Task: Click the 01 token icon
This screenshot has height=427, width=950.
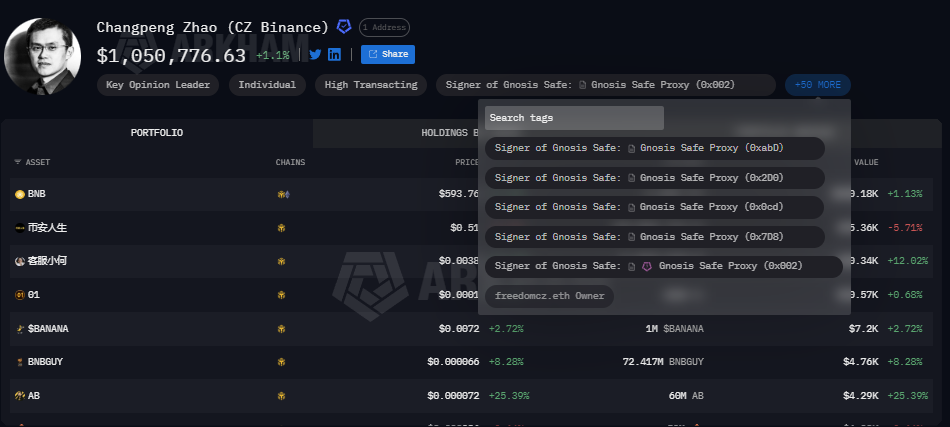Action: 19,295
